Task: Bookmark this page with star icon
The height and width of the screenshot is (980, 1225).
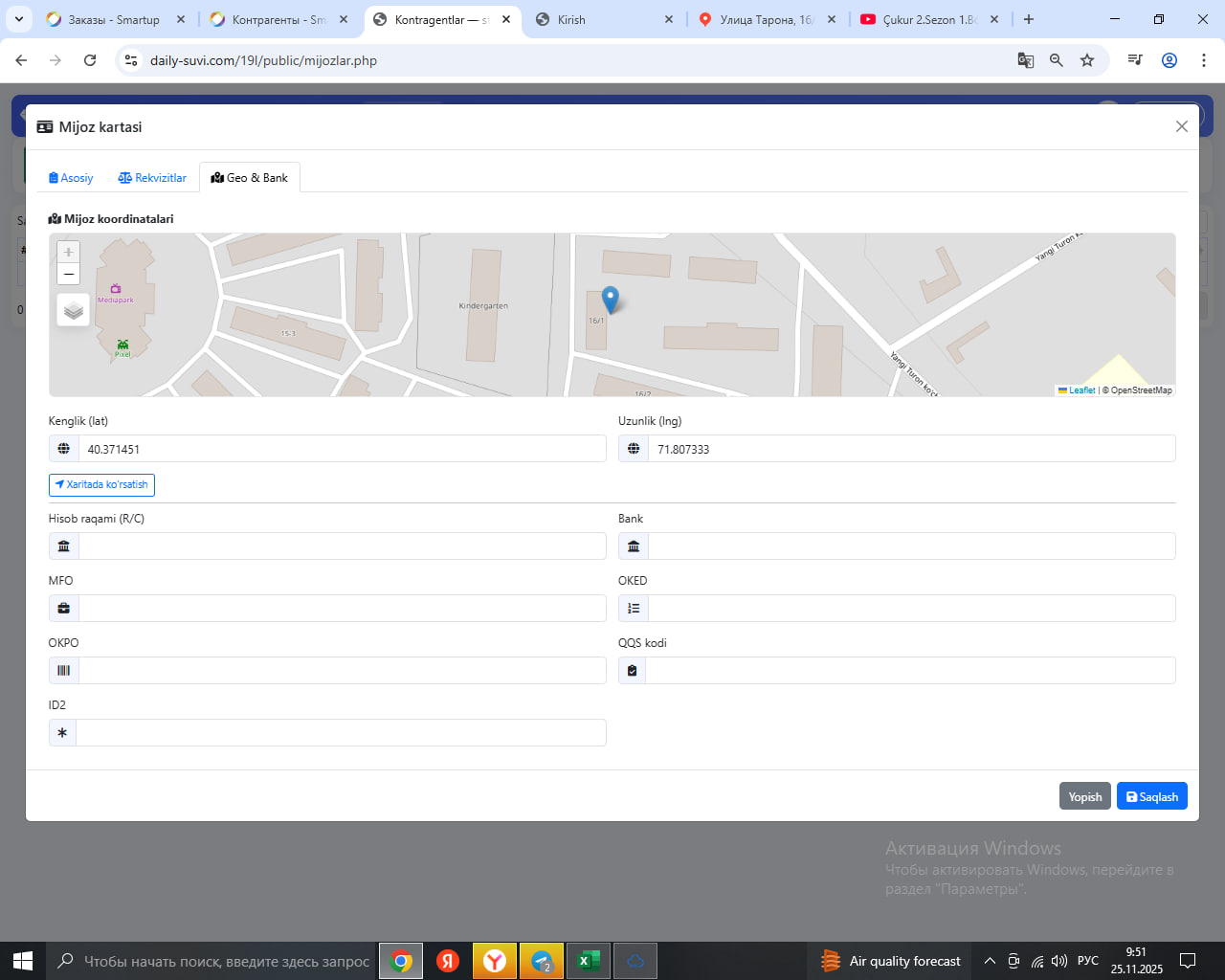Action: coord(1087,60)
